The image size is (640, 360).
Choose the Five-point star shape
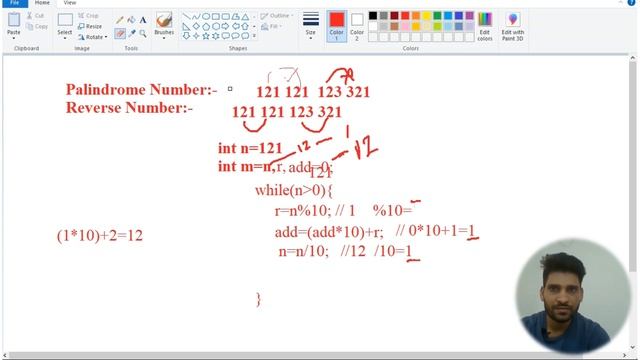[206, 36]
